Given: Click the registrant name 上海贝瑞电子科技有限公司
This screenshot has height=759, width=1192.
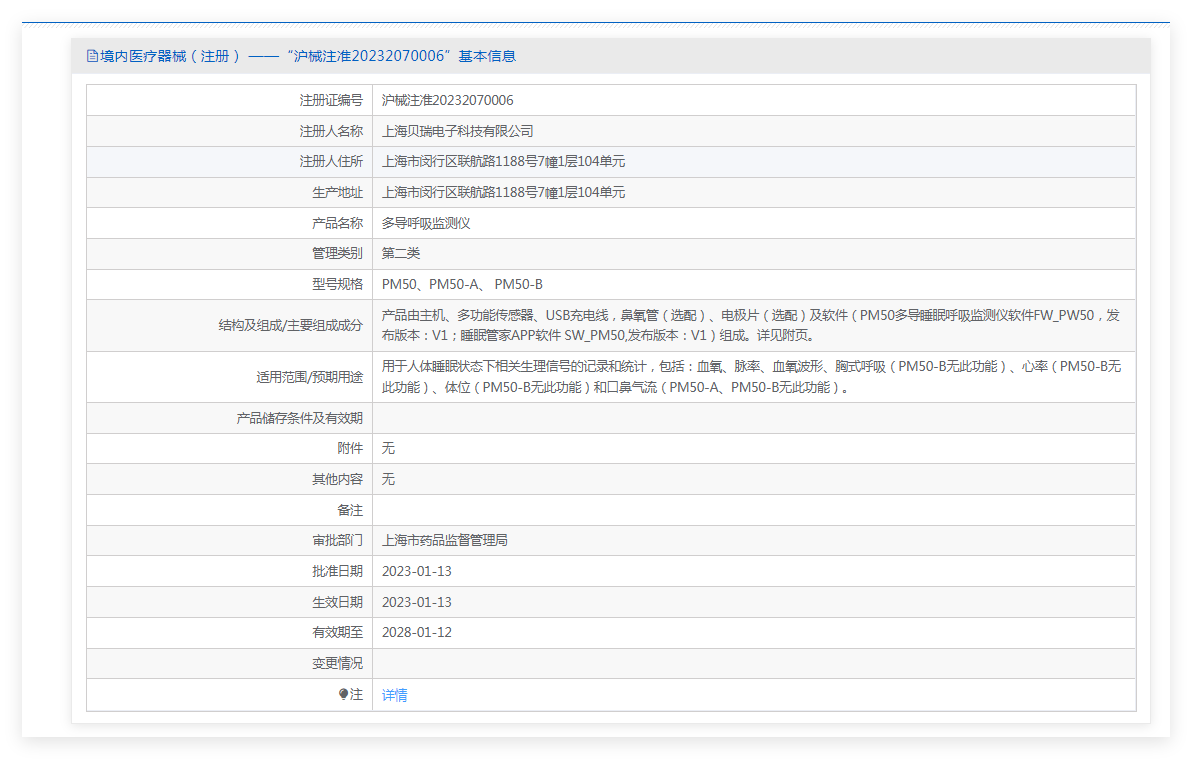Looking at the screenshot, I should tap(457, 131).
